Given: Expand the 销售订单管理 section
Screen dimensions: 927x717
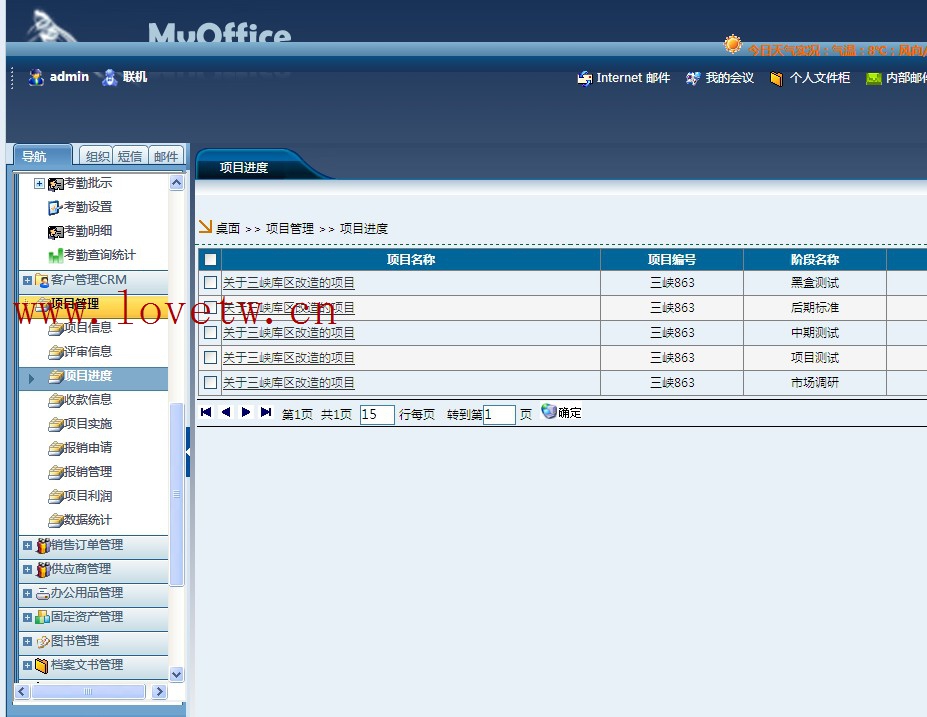Looking at the screenshot, I should (x=28, y=545).
